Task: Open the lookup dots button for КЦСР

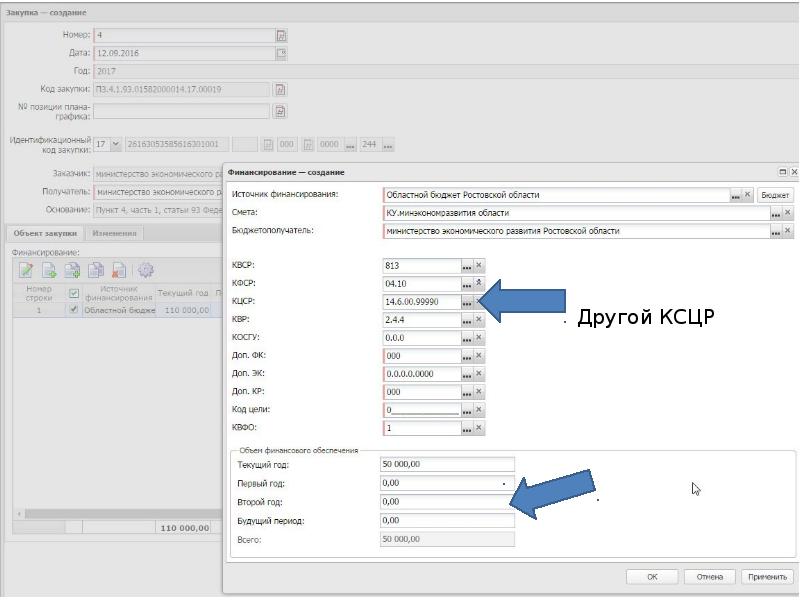Action: click(x=467, y=302)
